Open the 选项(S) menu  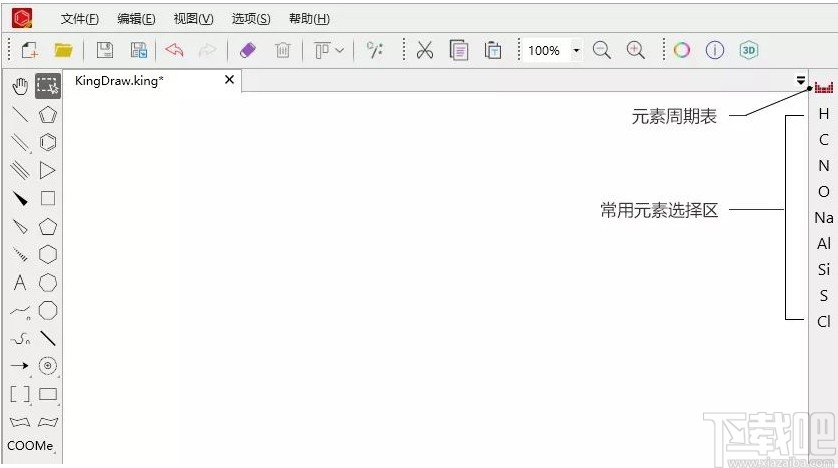[x=251, y=19]
